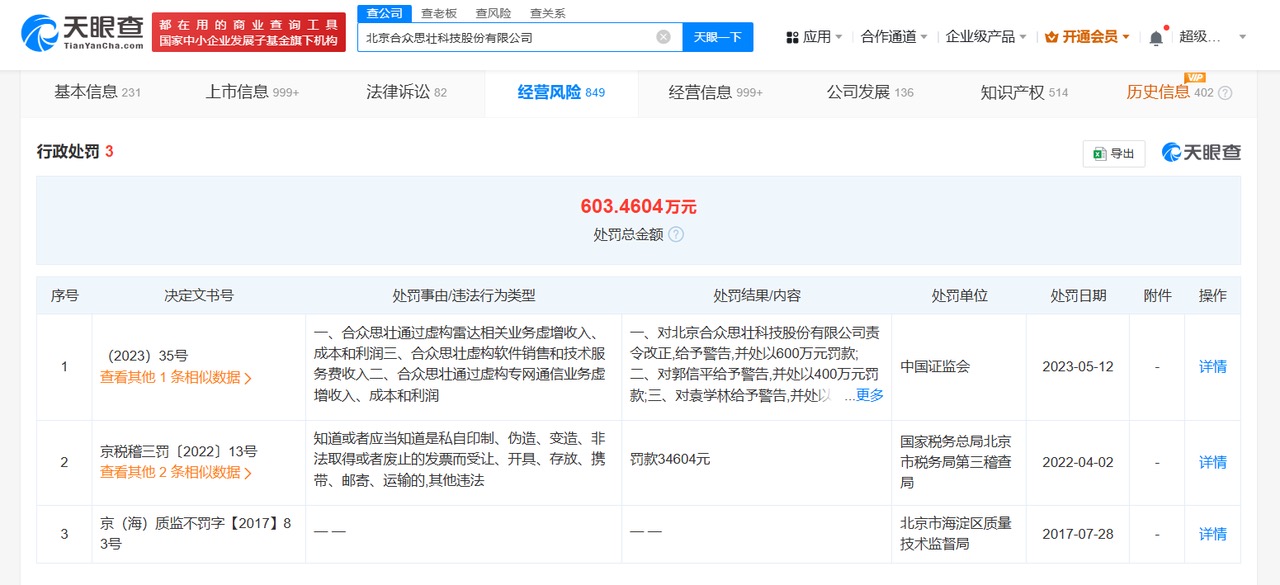Viewport: 1280px width, 585px height.
Task: Click the Excel icon on 导出 button
Action: coord(1098,153)
